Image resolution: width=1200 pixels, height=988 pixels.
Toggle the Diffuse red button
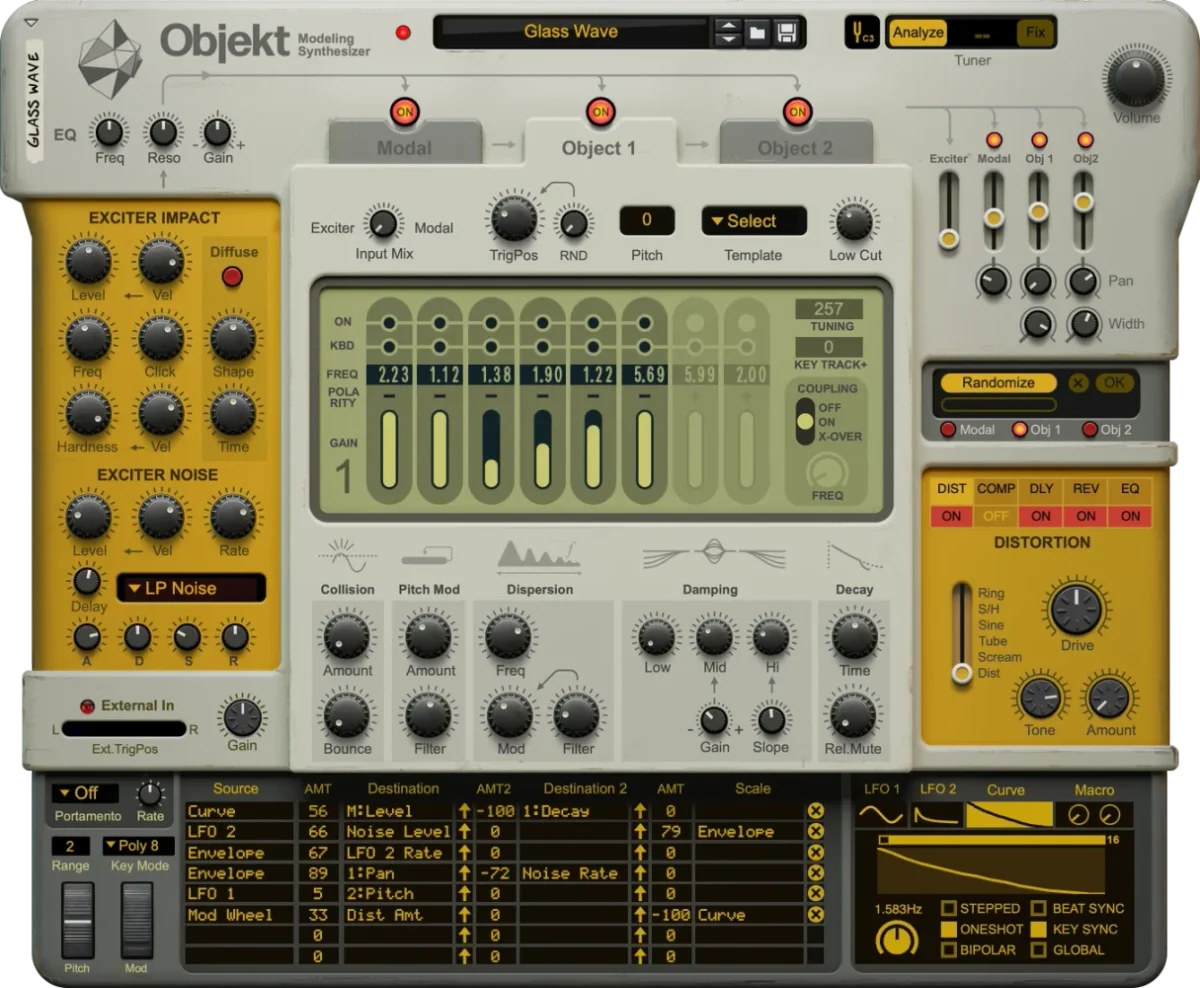point(232,277)
